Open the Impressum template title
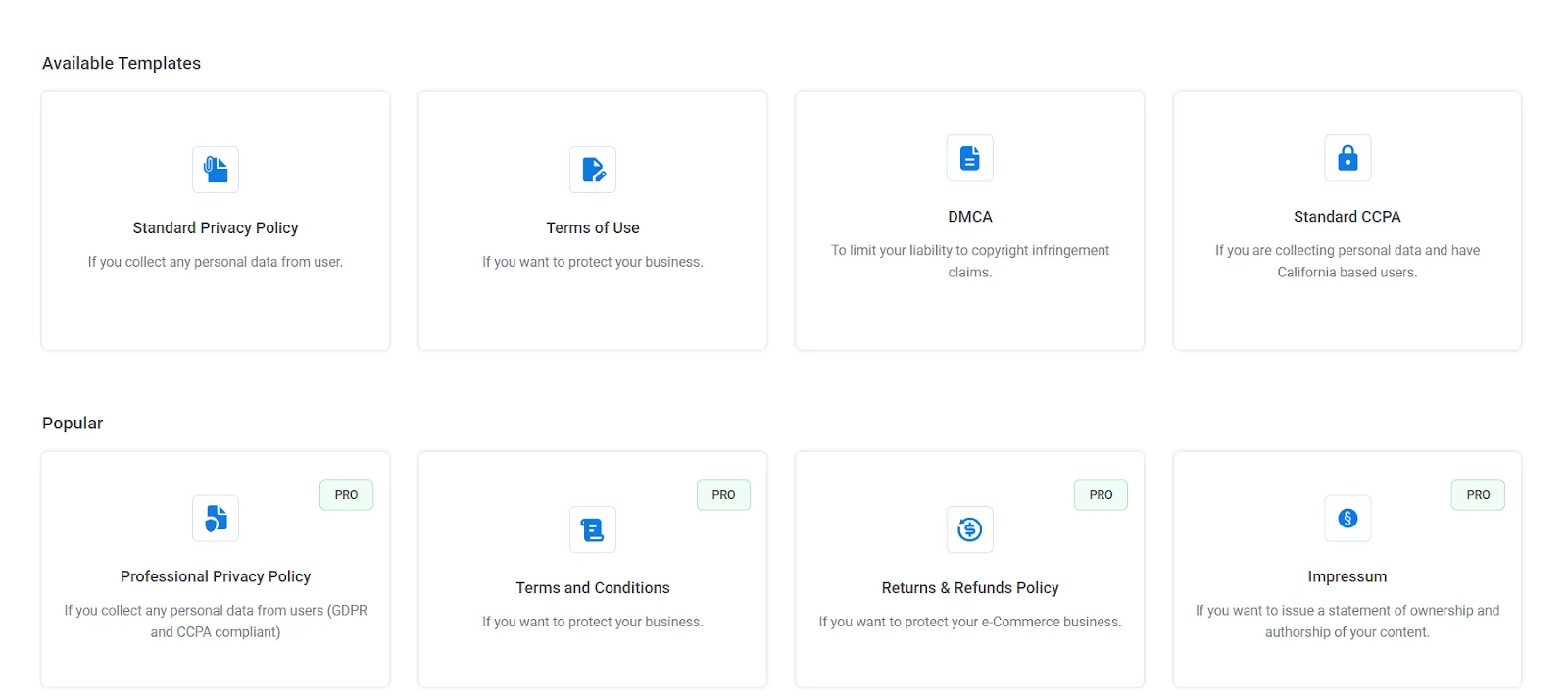Viewport: 1568px width, 700px height. tap(1347, 576)
